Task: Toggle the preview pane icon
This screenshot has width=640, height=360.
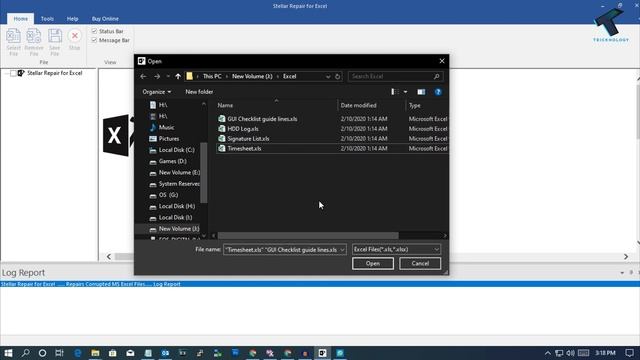Action: pyautogui.click(x=421, y=92)
